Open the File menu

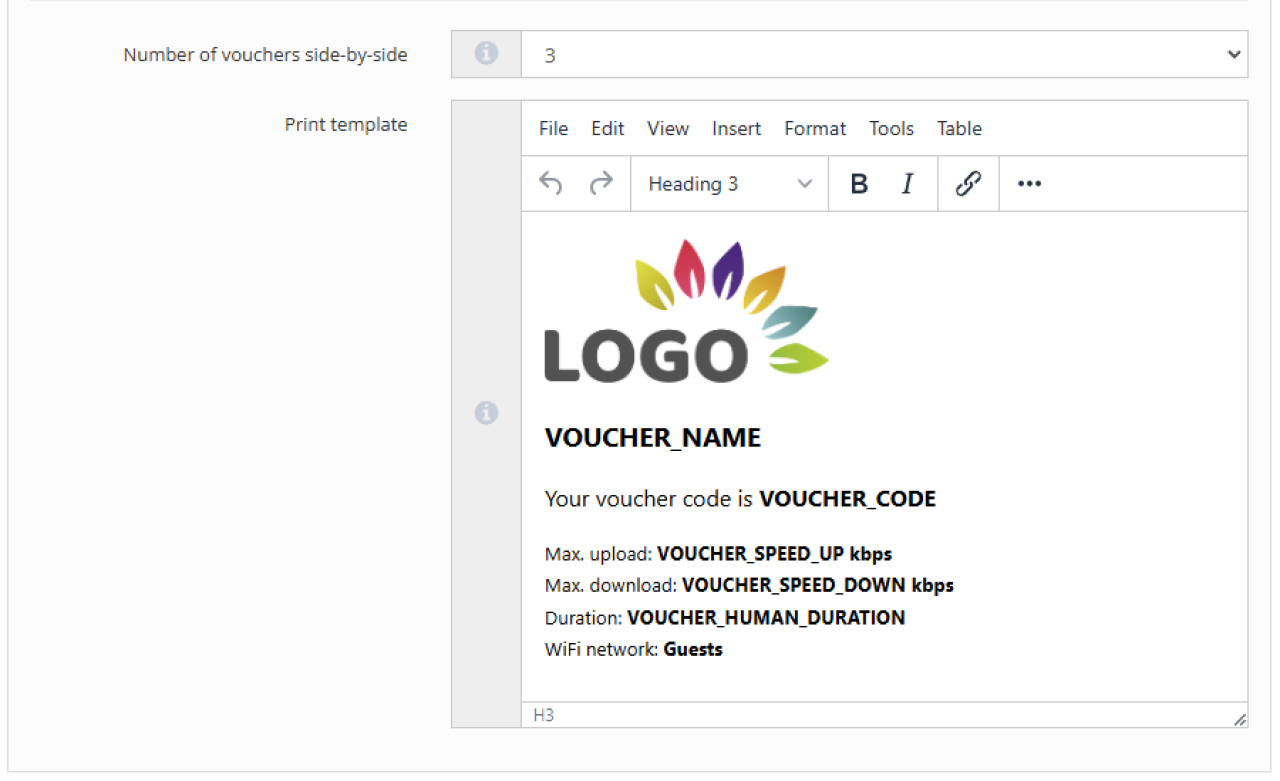tap(553, 129)
